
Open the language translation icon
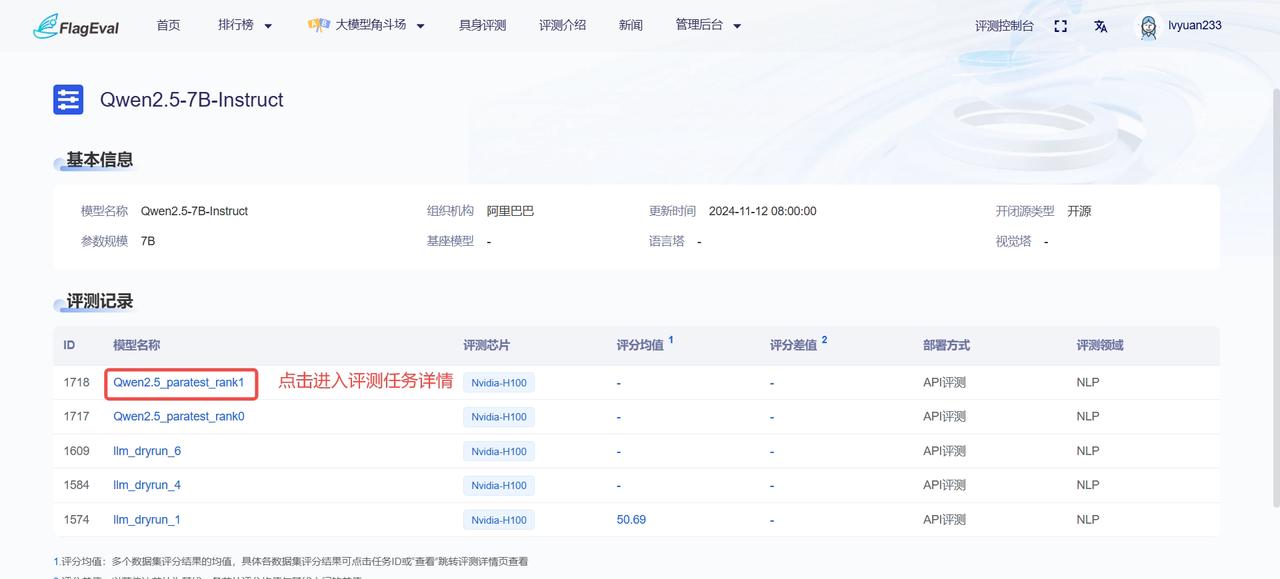pyautogui.click(x=1100, y=26)
